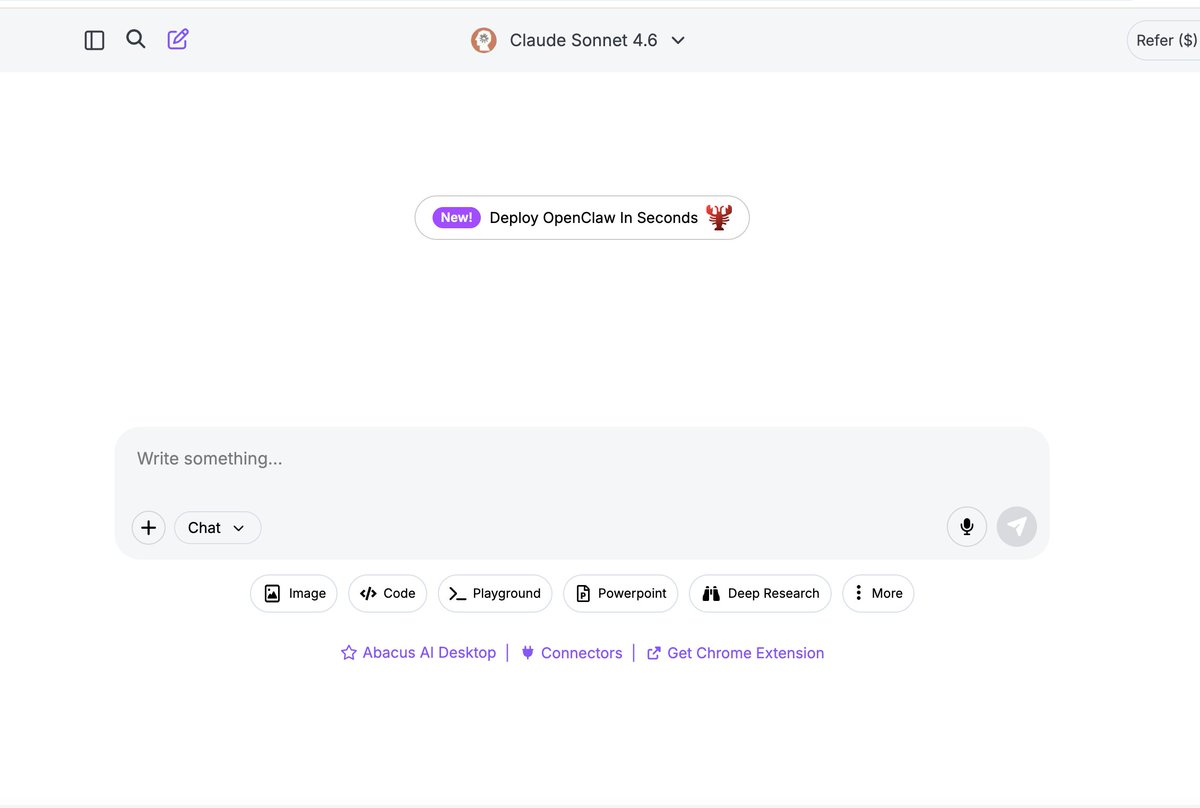Activate the microphone voice input

coord(967,526)
